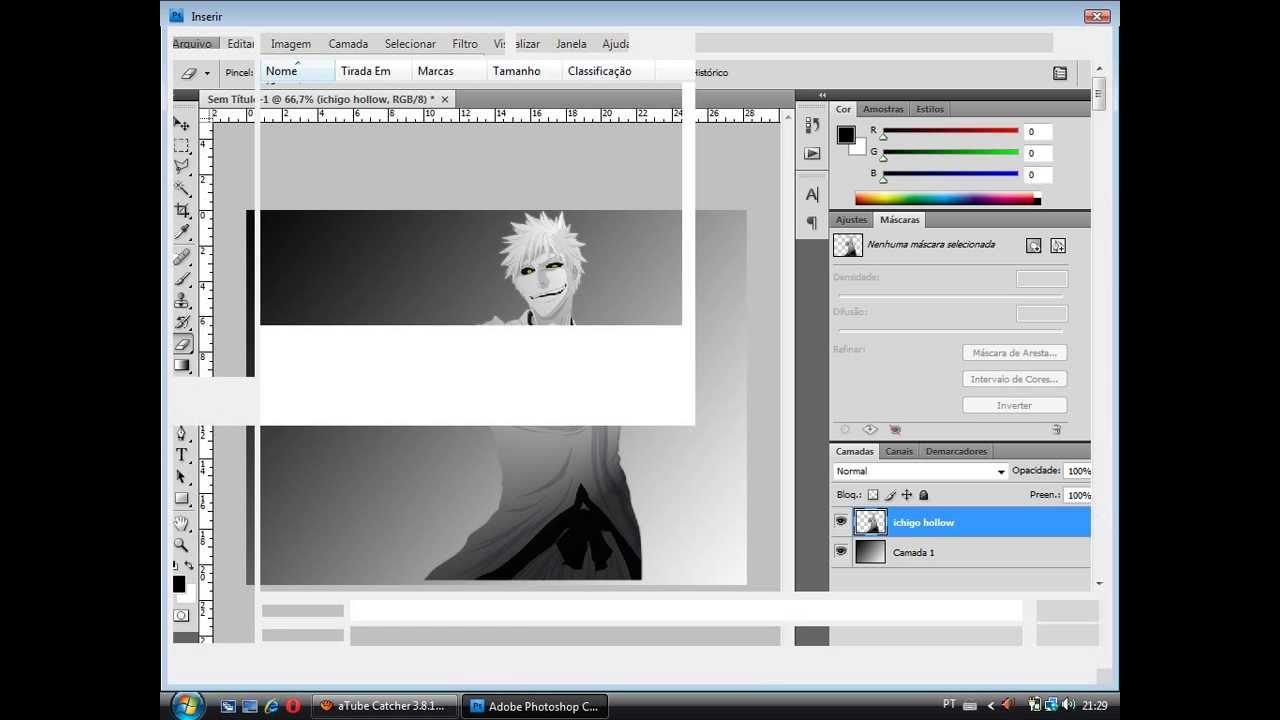This screenshot has width=1280, height=720.
Task: Toggle lock all for layer
Action: click(x=924, y=495)
